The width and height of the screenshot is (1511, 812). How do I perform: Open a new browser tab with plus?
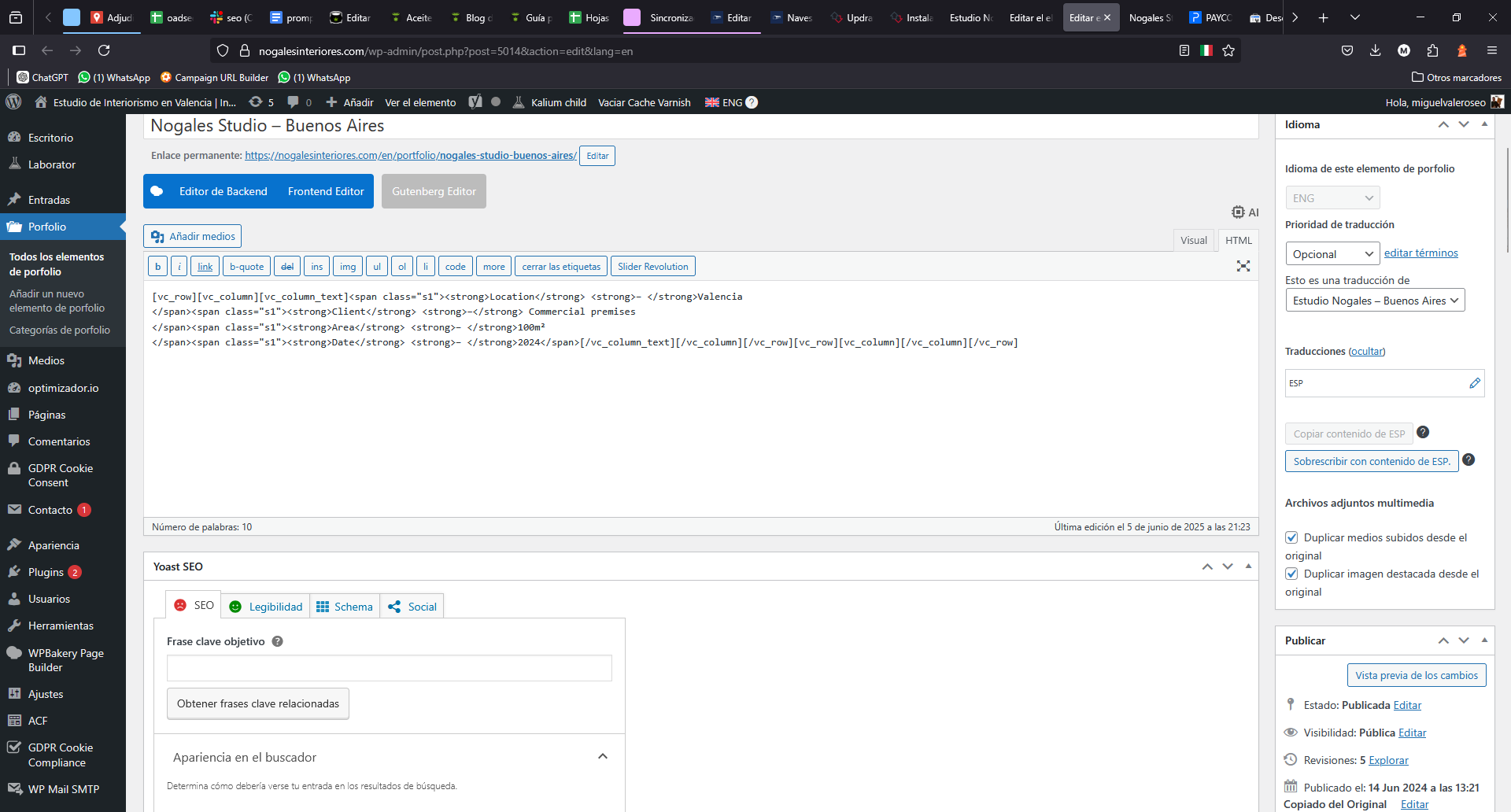pos(1323,17)
